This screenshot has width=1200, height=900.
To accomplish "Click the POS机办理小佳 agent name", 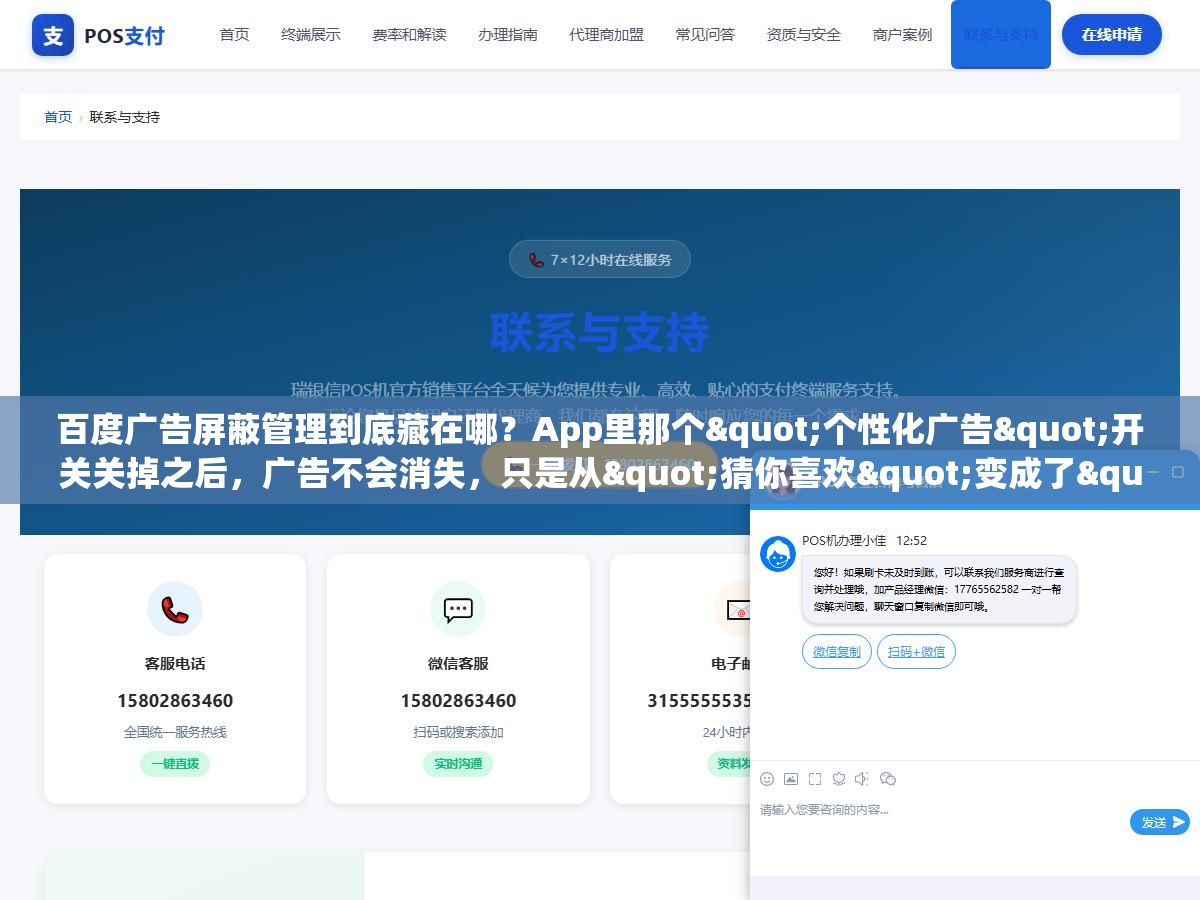I will (x=844, y=540).
